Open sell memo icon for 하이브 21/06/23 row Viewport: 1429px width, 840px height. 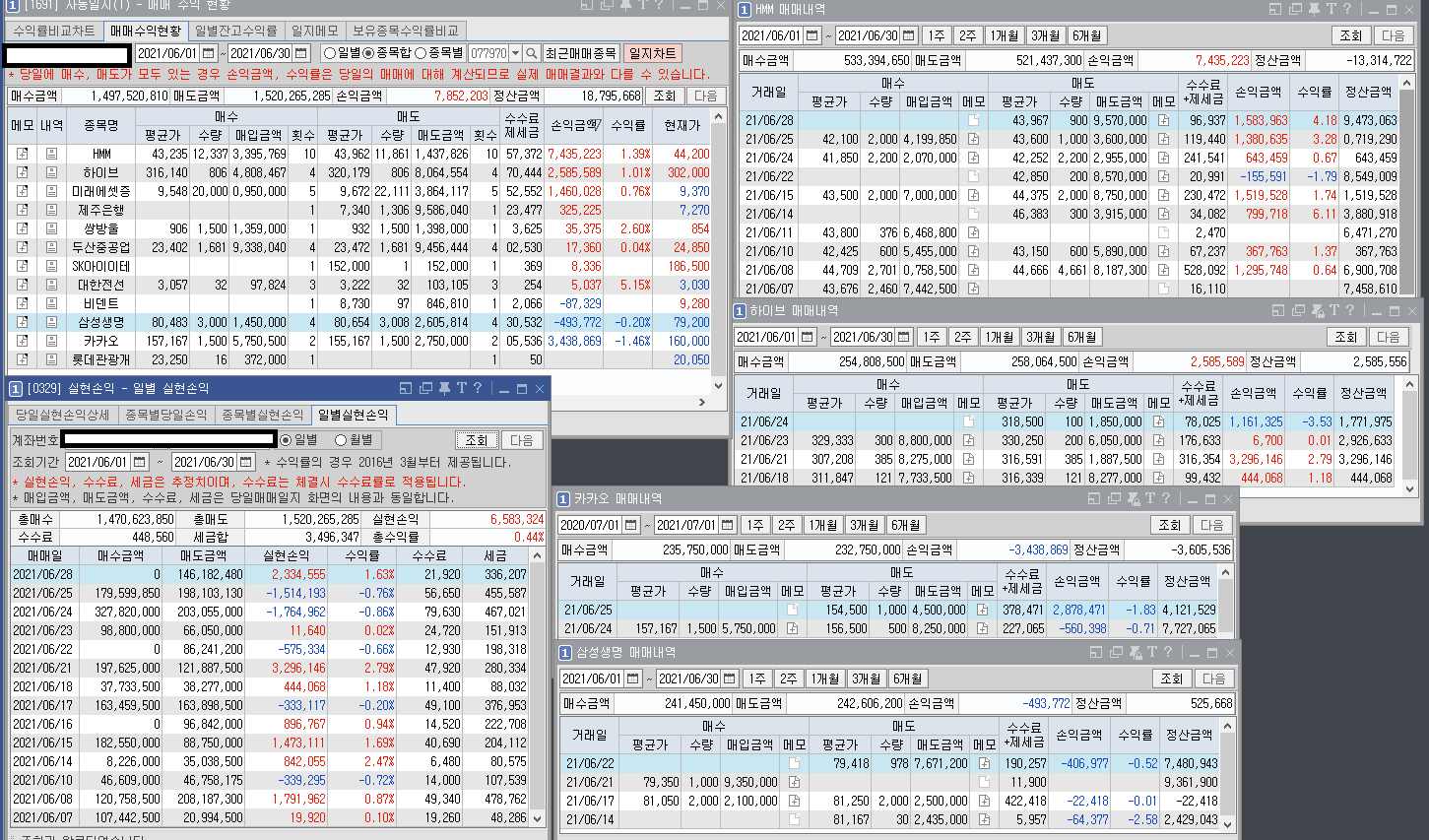point(1158,440)
